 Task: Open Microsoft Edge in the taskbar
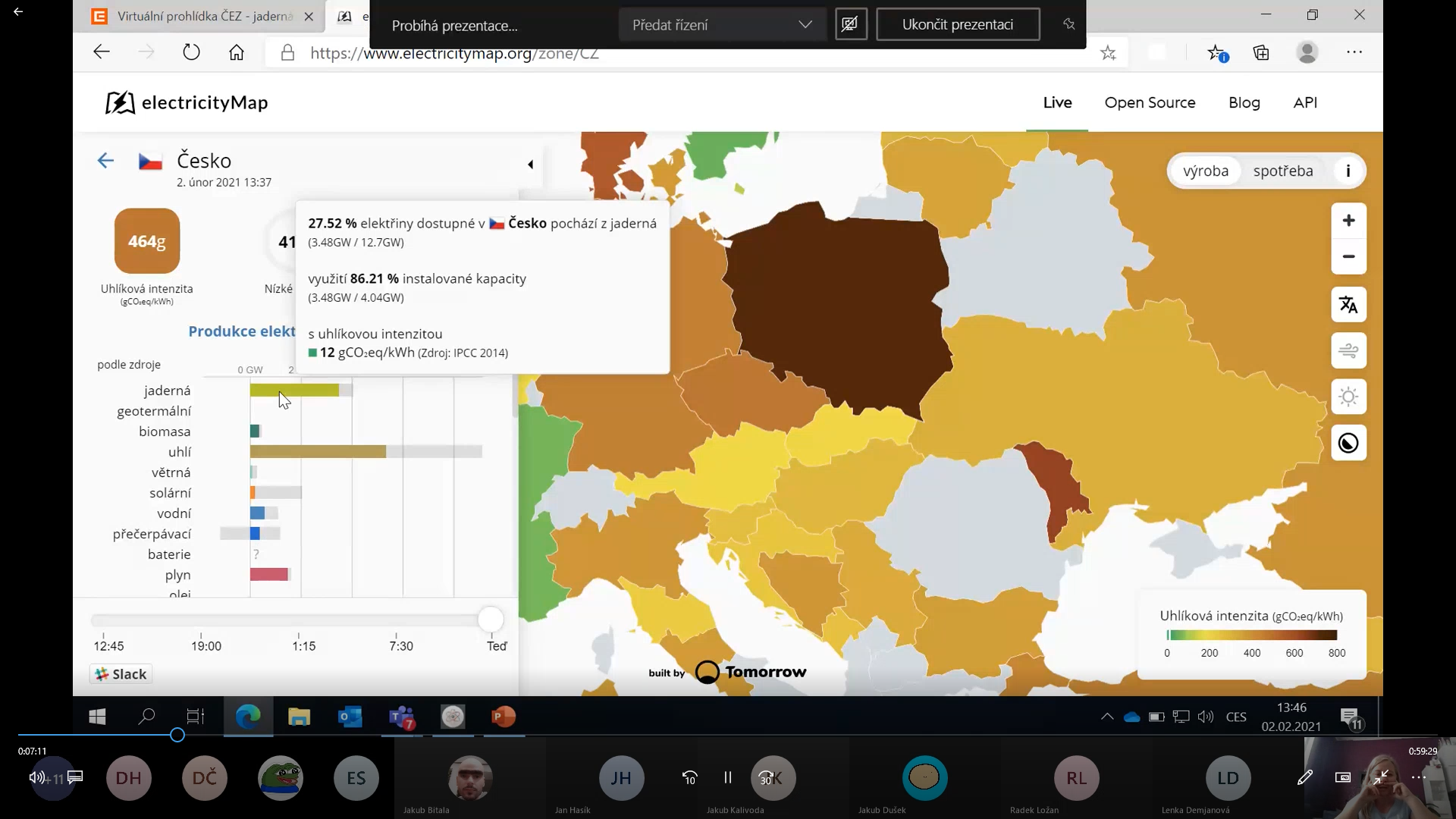point(248,716)
